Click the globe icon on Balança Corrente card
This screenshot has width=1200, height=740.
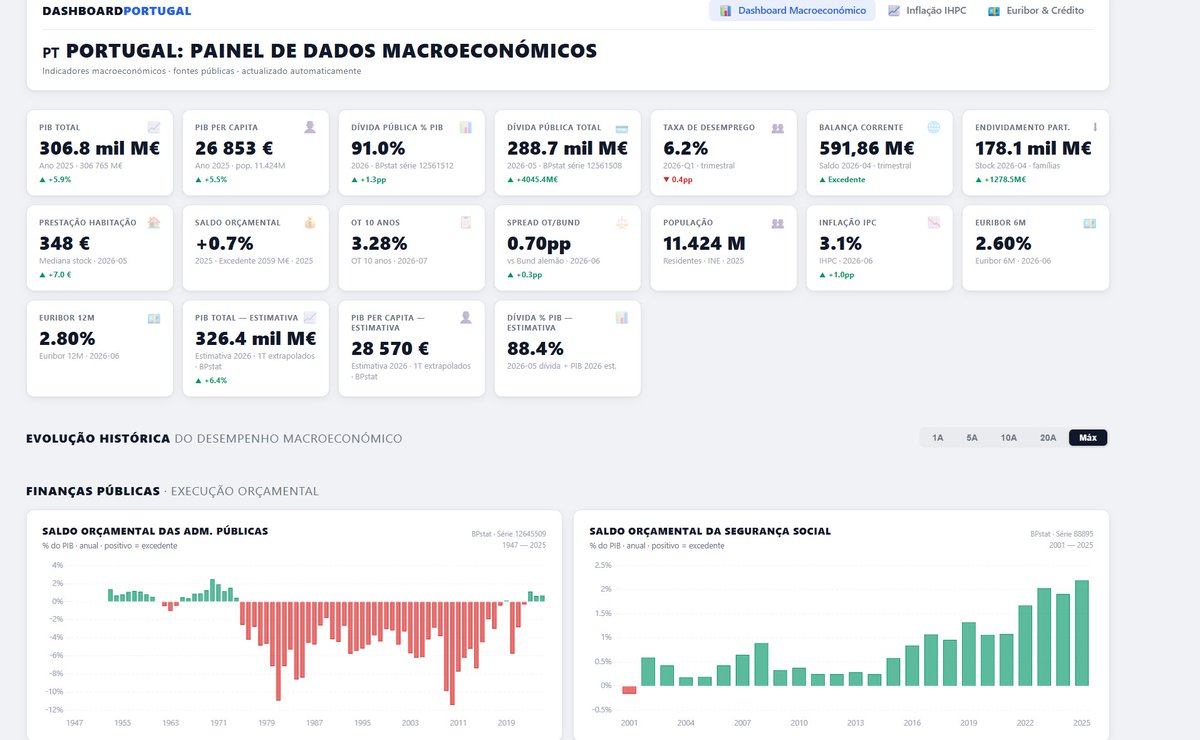[x=933, y=127]
